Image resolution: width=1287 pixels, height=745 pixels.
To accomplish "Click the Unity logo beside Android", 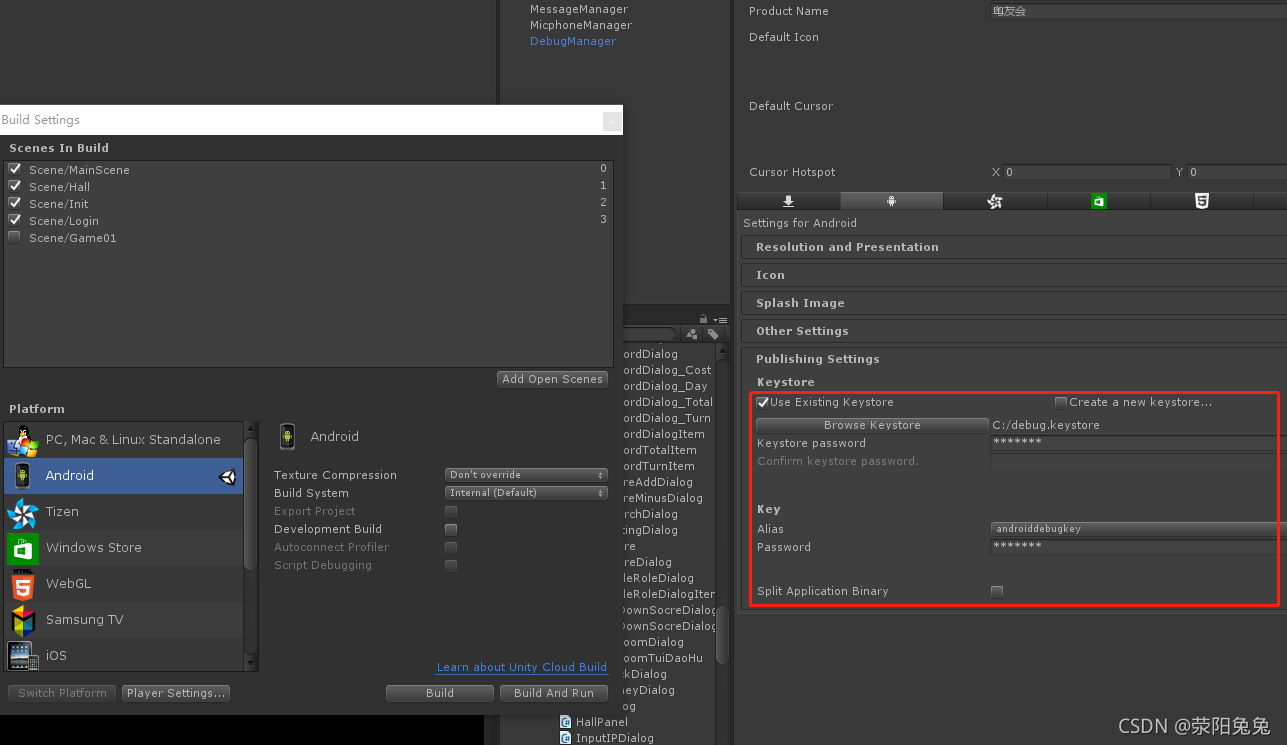I will 228,477.
